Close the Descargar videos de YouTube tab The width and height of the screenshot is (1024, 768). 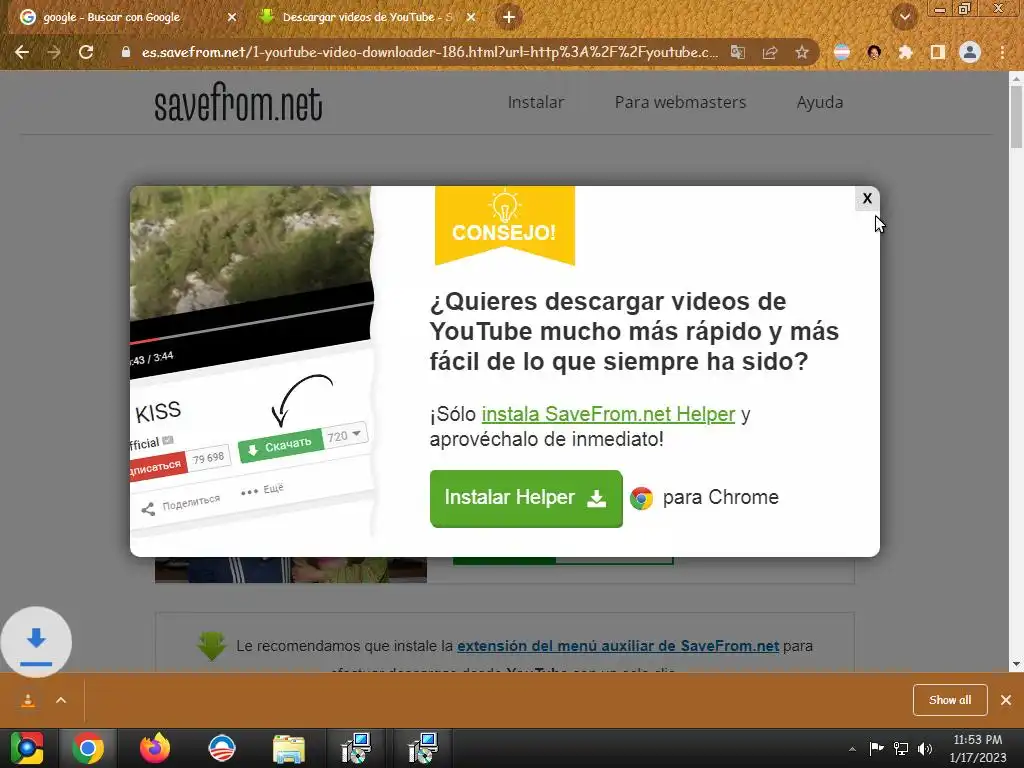click(471, 18)
